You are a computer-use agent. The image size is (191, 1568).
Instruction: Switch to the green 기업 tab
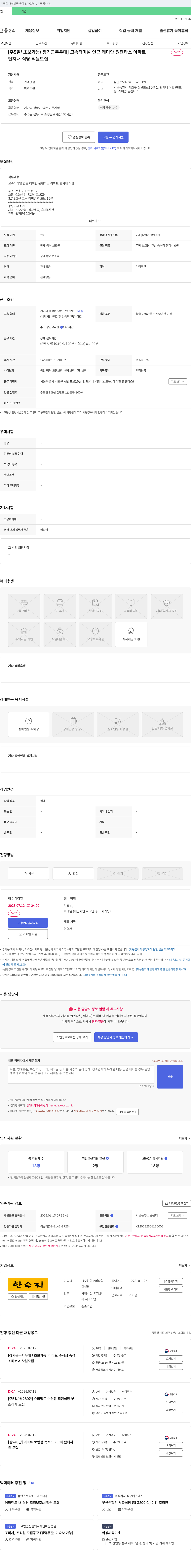(x=24, y=11)
